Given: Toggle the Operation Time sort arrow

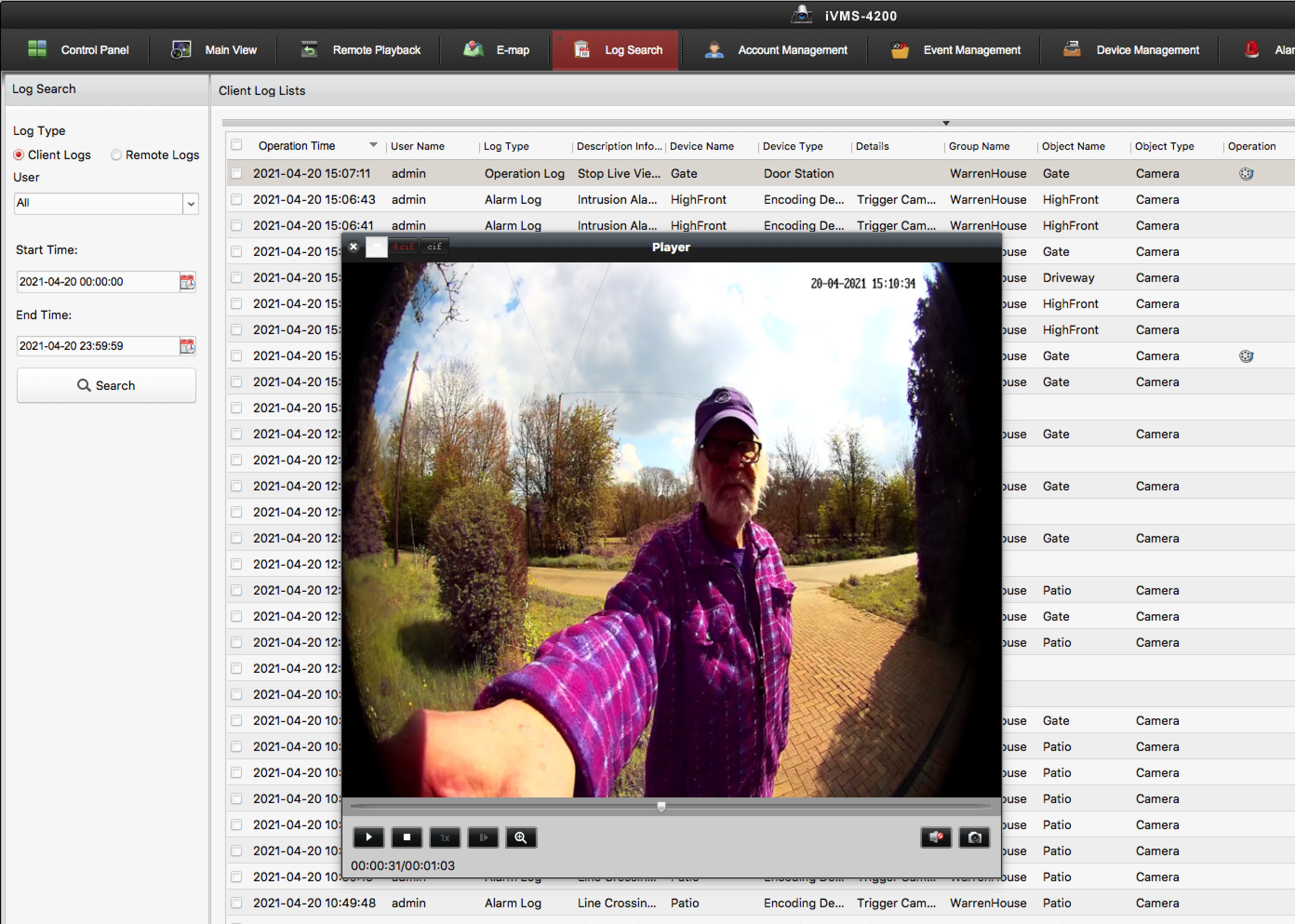Looking at the screenshot, I should (374, 145).
